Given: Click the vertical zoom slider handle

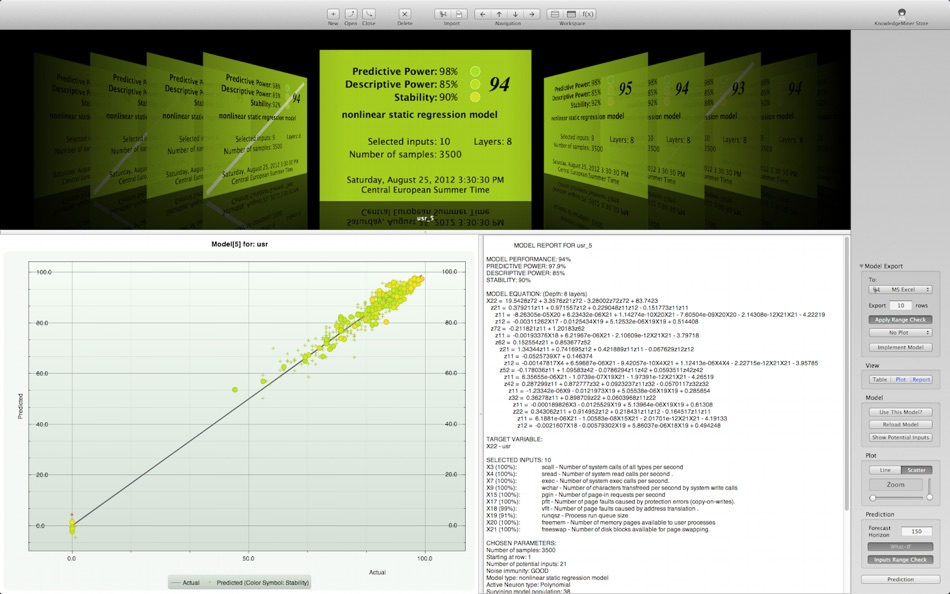Looking at the screenshot, I should pyautogui.click(x=929, y=497).
